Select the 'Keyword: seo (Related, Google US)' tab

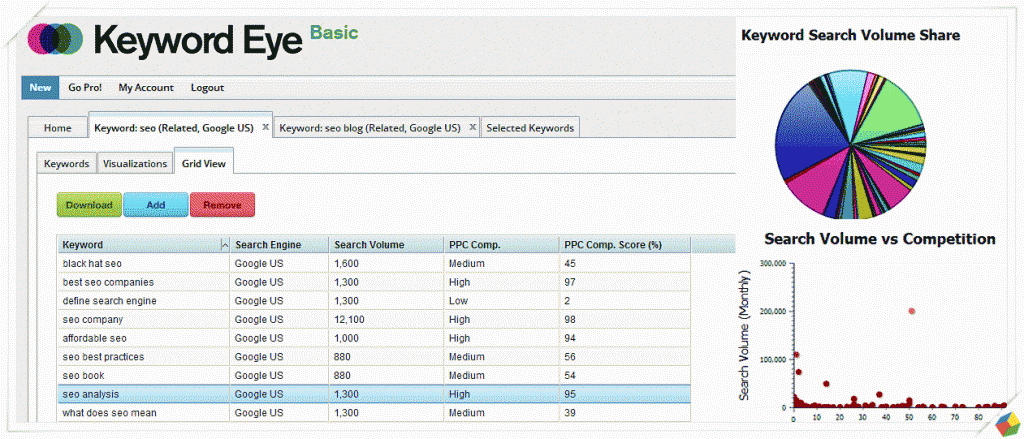point(174,128)
